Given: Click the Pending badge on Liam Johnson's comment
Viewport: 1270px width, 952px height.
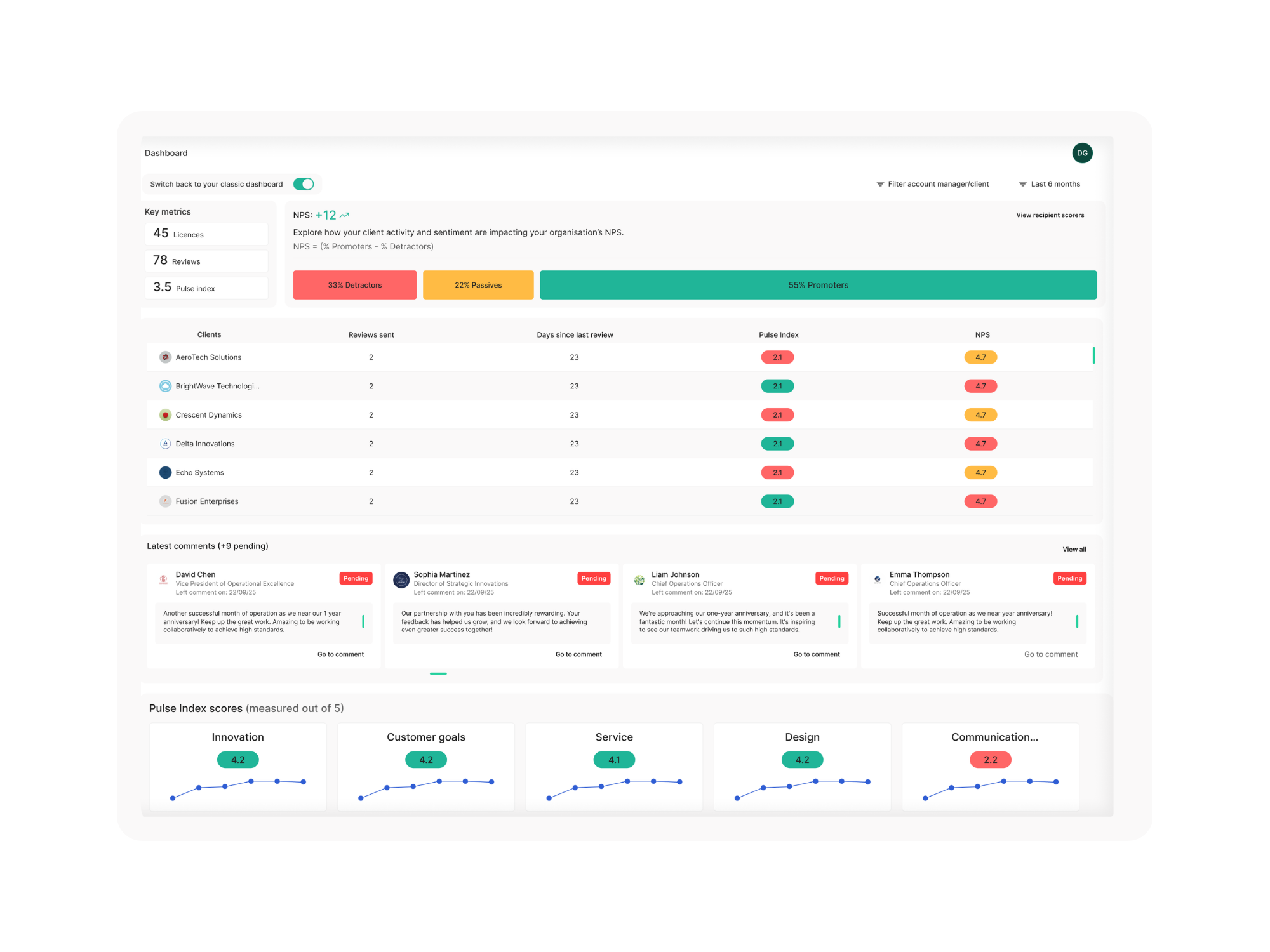Looking at the screenshot, I should click(x=832, y=578).
